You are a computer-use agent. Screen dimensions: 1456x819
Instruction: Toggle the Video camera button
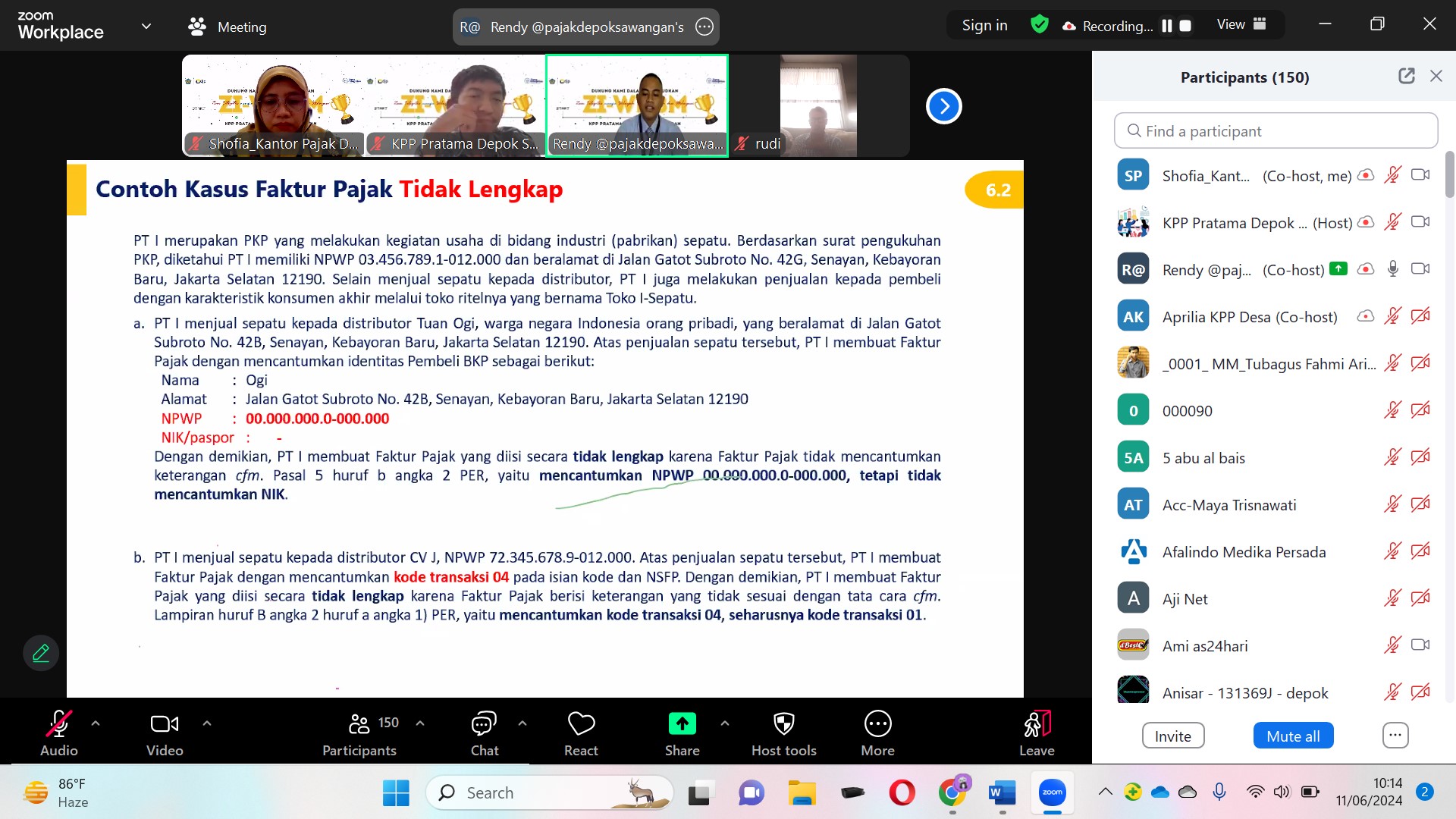point(165,724)
